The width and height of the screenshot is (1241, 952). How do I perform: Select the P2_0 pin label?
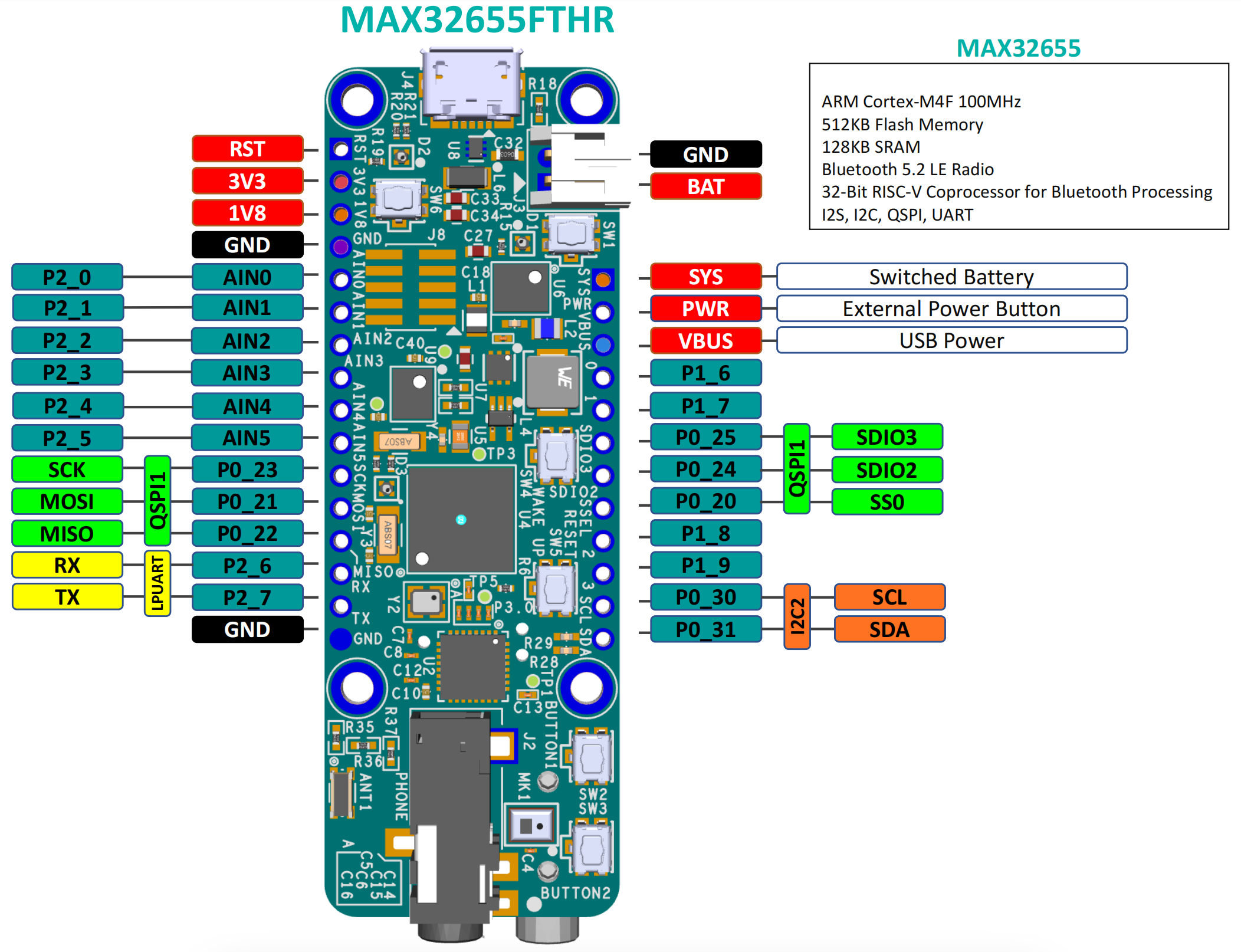coord(67,277)
